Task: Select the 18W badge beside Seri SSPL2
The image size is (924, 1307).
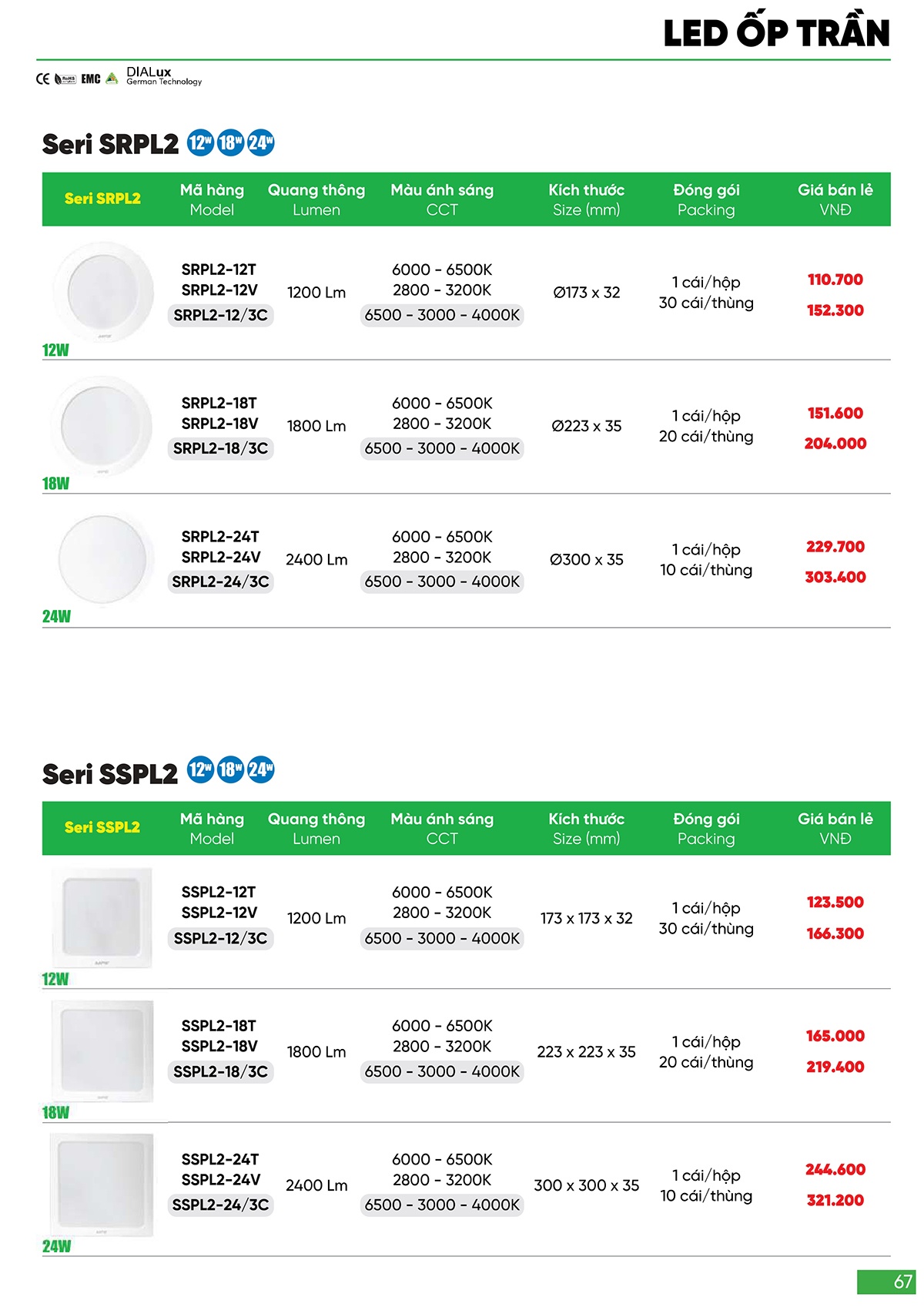Action: click(x=230, y=769)
